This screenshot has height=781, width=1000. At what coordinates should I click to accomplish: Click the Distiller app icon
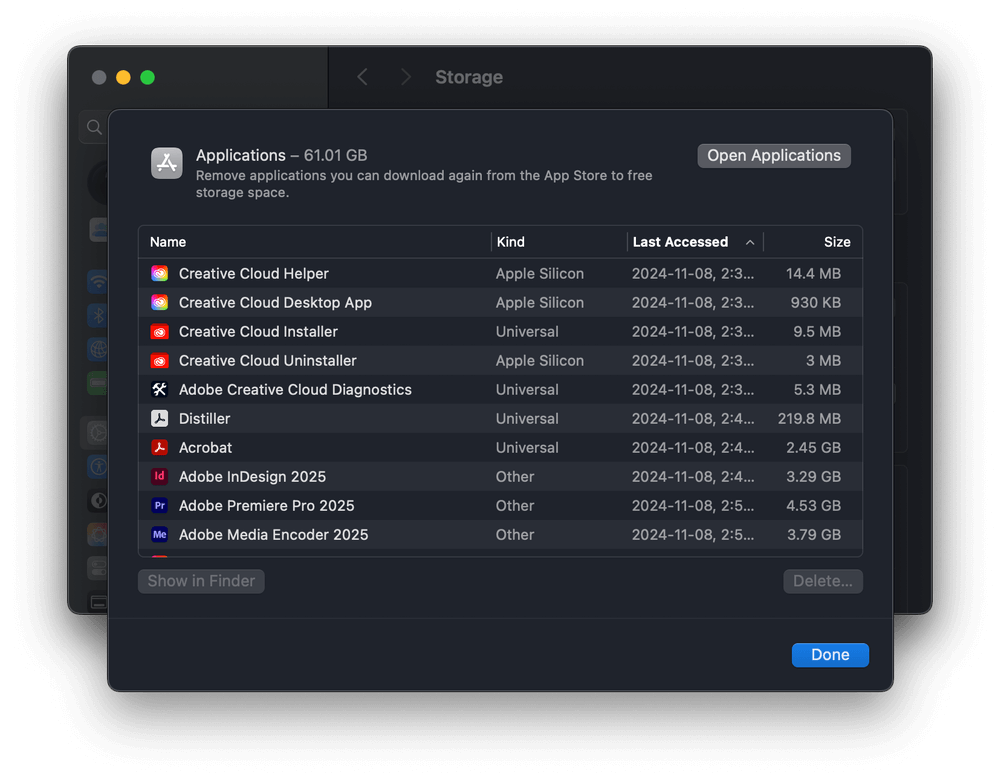coord(159,419)
